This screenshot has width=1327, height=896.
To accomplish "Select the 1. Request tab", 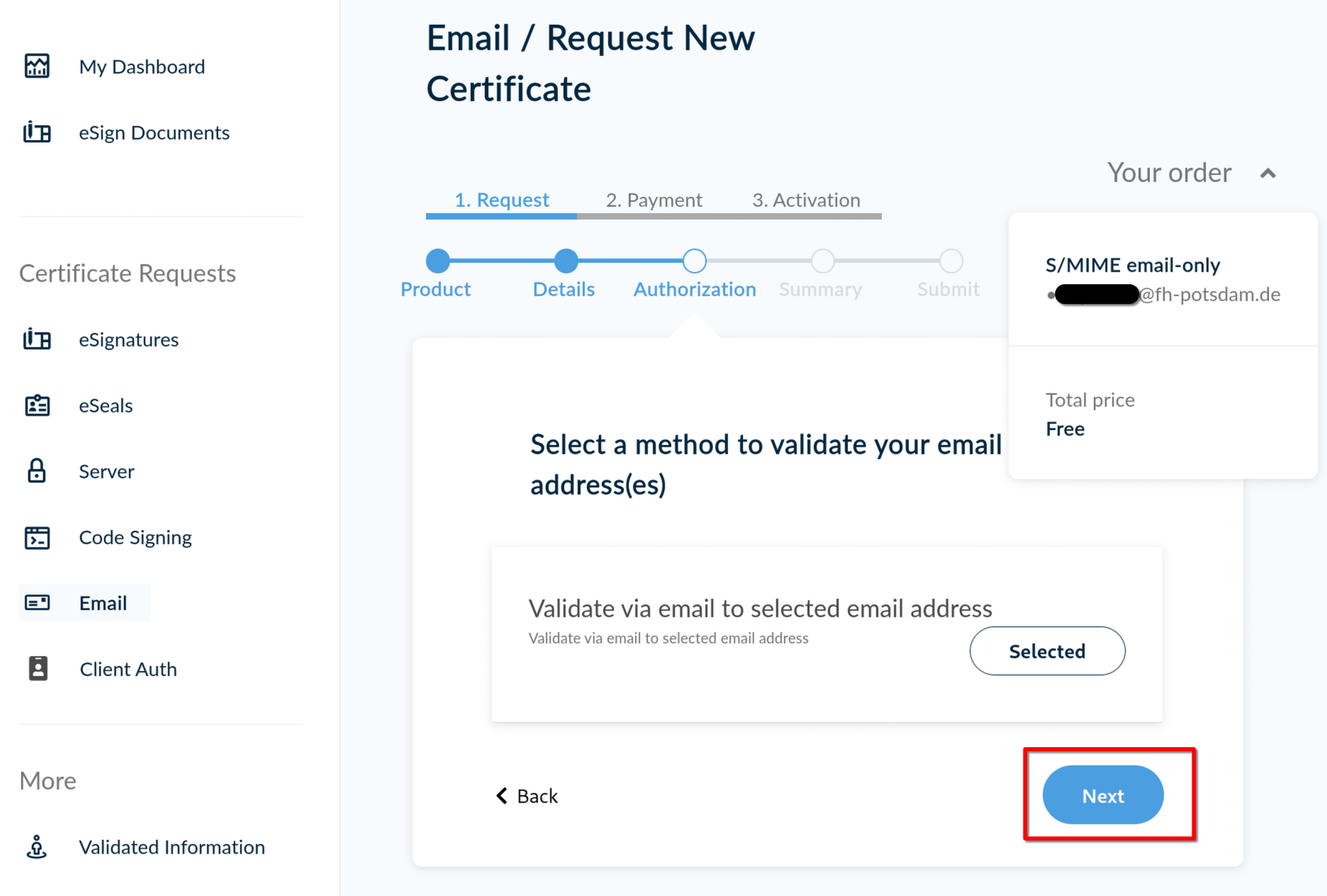I will (501, 200).
